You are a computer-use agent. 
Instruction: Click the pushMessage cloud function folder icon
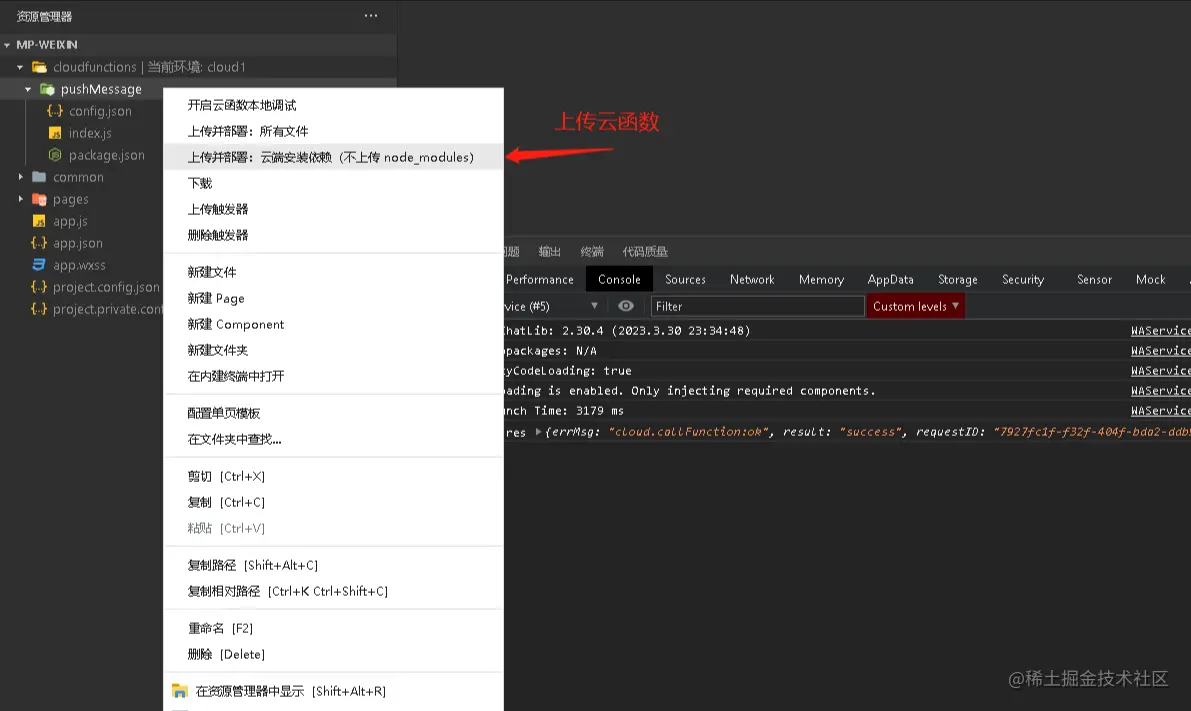coord(47,89)
